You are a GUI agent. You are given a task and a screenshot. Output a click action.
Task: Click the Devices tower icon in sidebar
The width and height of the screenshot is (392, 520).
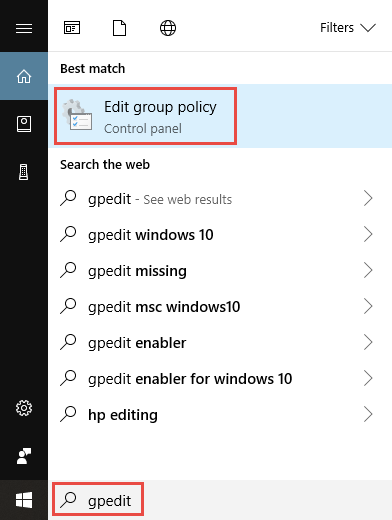[24, 172]
